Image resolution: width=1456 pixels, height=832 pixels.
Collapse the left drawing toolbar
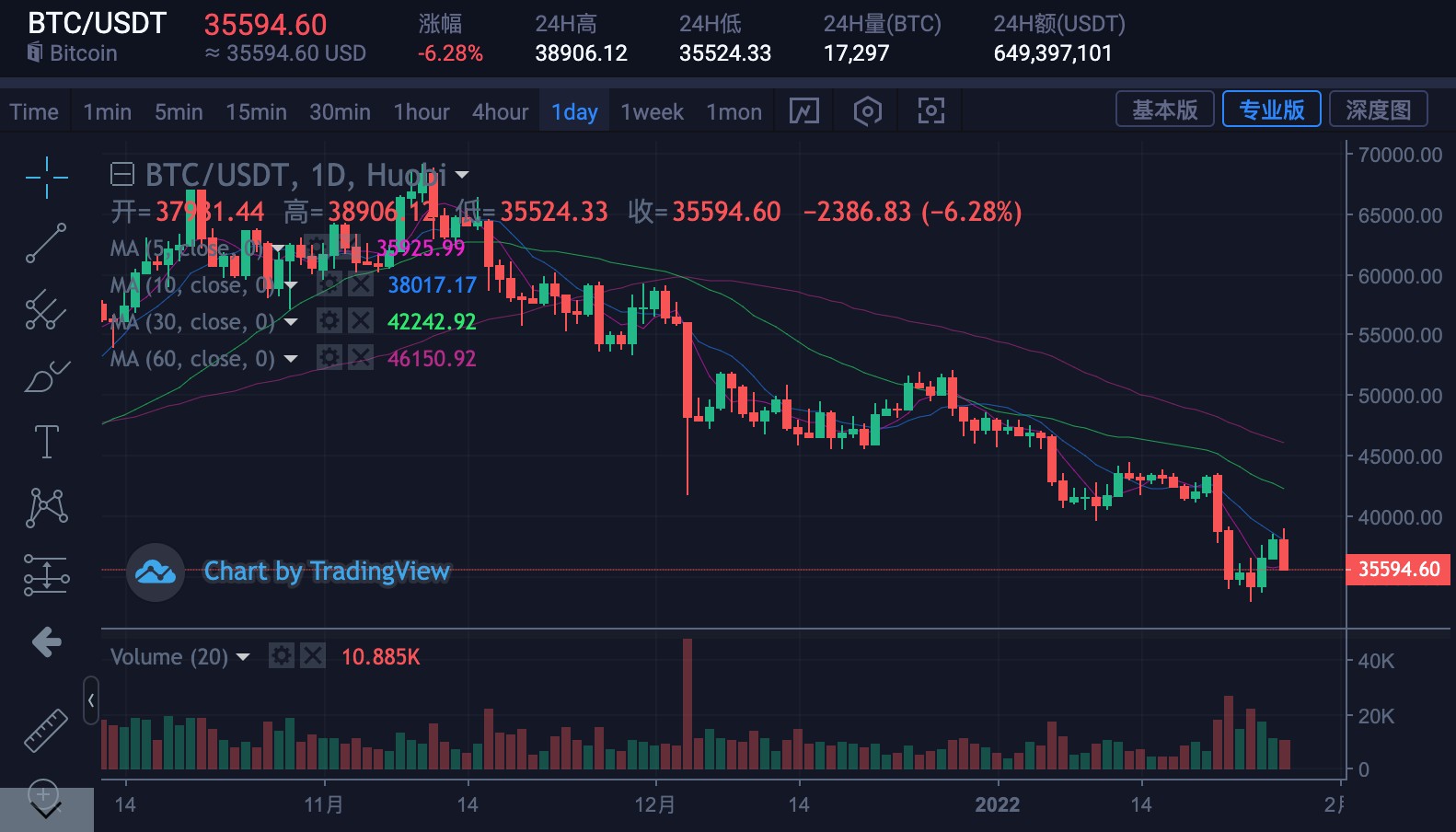(90, 700)
